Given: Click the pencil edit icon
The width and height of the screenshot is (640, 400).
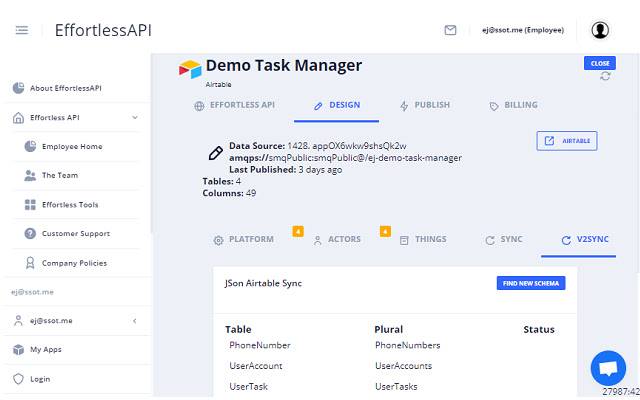Looking at the screenshot, I should click(215, 153).
